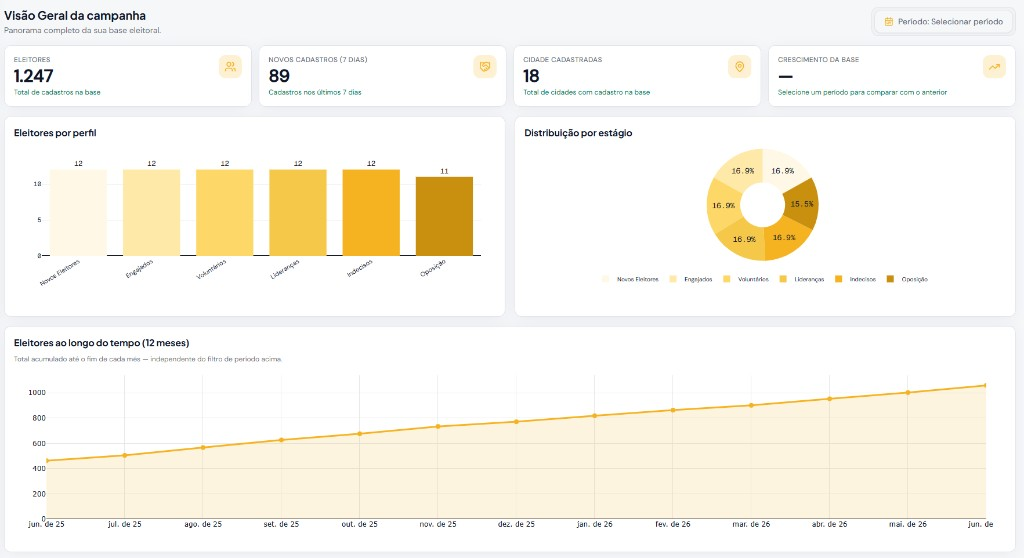Image resolution: width=1024 pixels, height=558 pixels.
Task: Click the Eleitores total value 1.247
Action: pyautogui.click(x=33, y=76)
